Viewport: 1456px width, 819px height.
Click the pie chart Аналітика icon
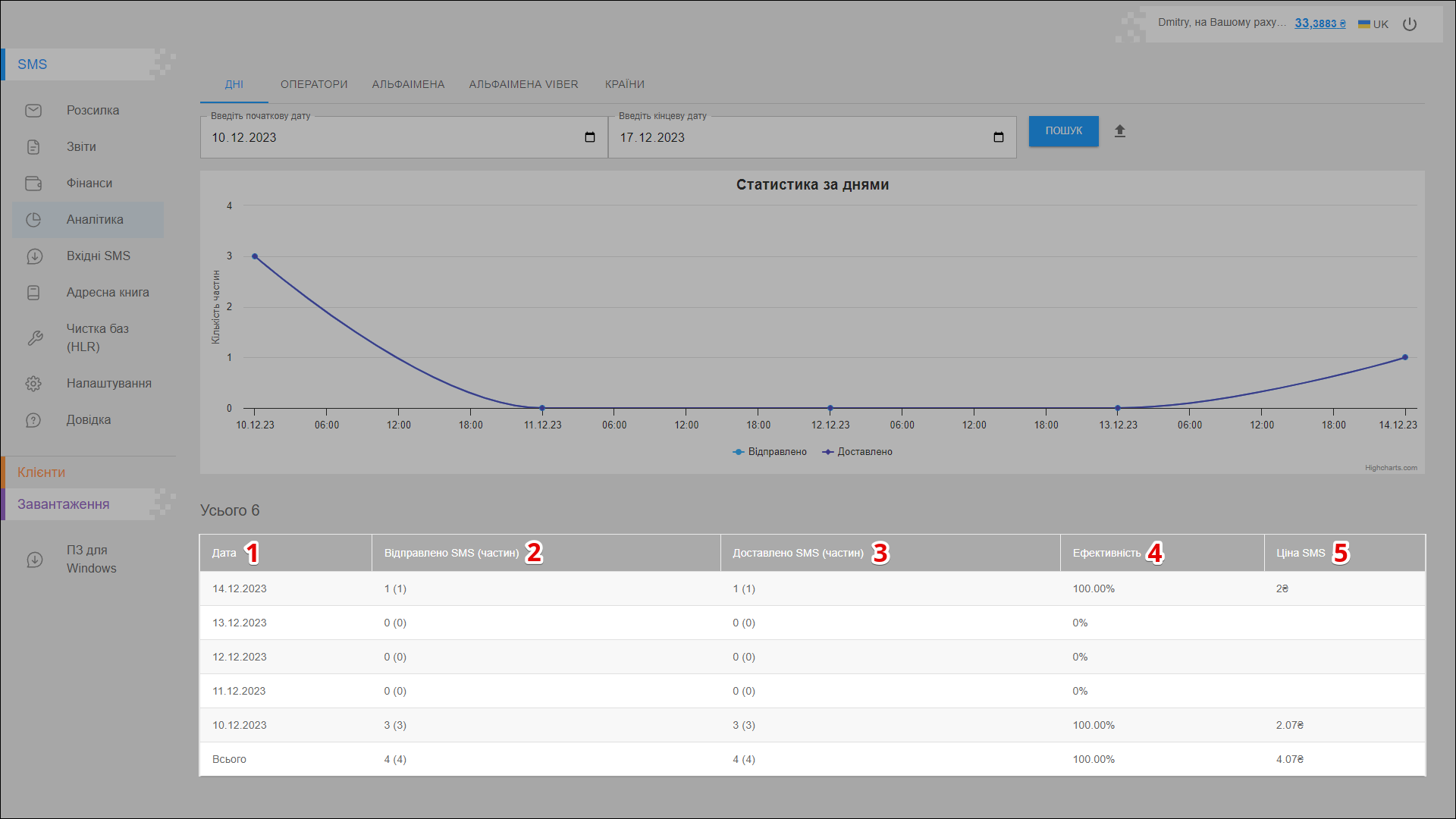33,220
